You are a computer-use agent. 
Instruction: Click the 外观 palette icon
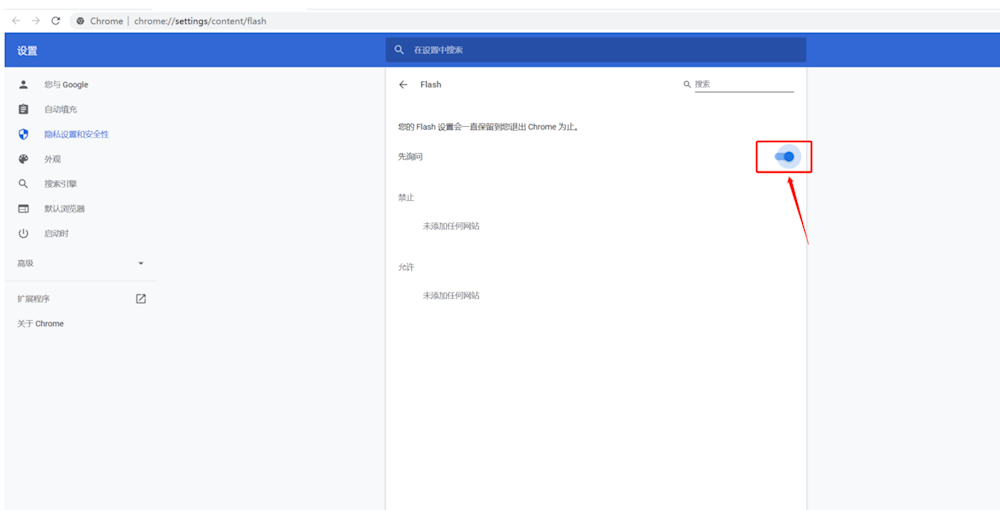(x=24, y=159)
